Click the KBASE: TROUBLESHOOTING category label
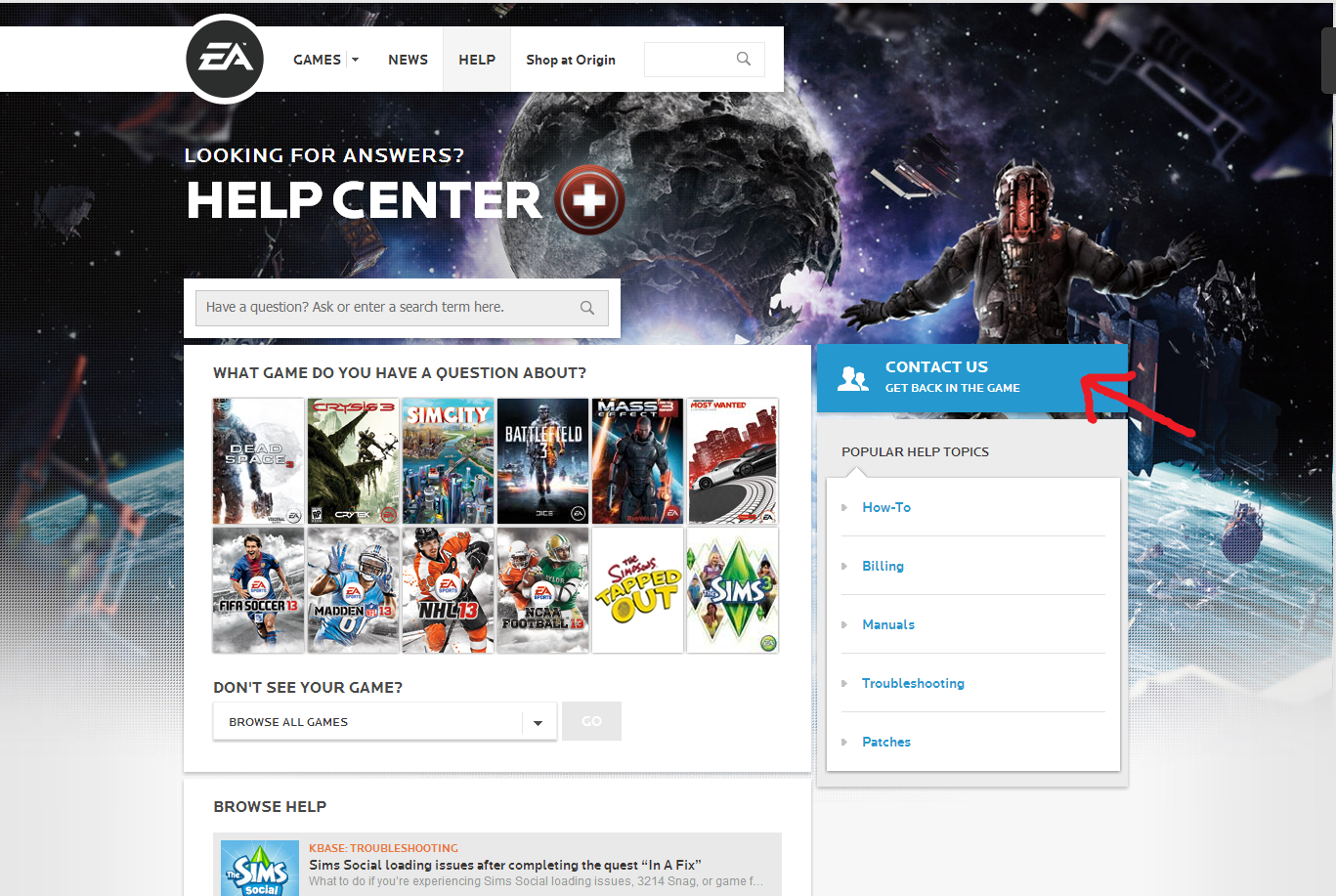Image resolution: width=1336 pixels, height=896 pixels. click(x=383, y=848)
